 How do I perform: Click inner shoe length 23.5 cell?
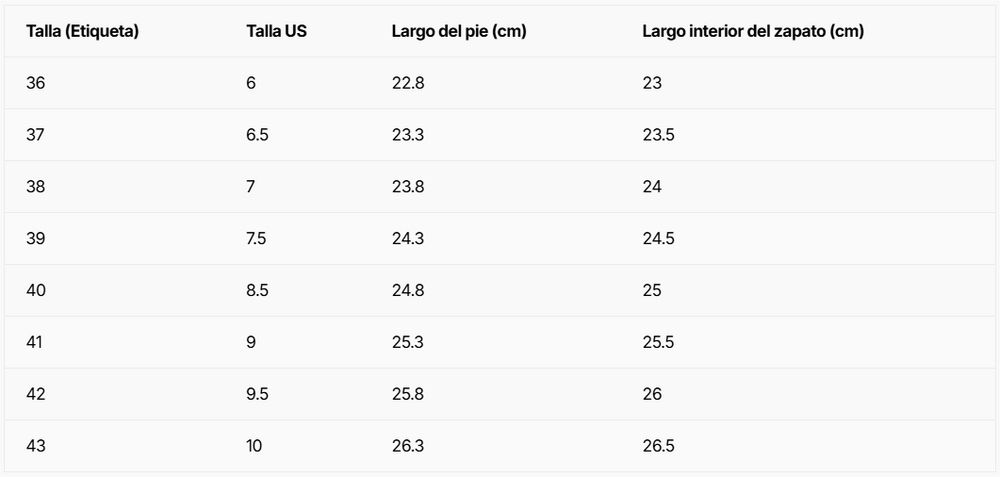[658, 135]
